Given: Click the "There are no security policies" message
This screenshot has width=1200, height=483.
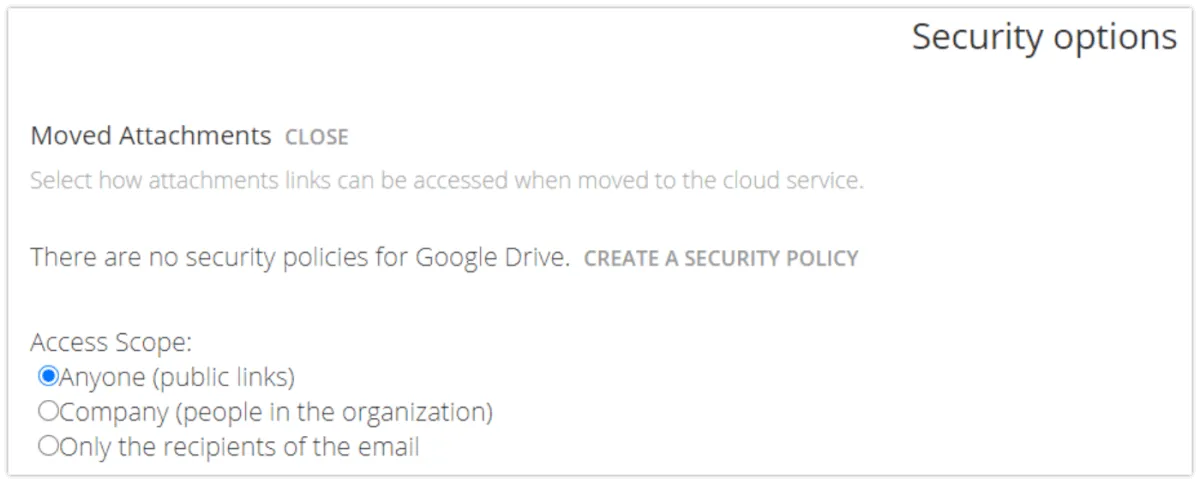Looking at the screenshot, I should 300,257.
